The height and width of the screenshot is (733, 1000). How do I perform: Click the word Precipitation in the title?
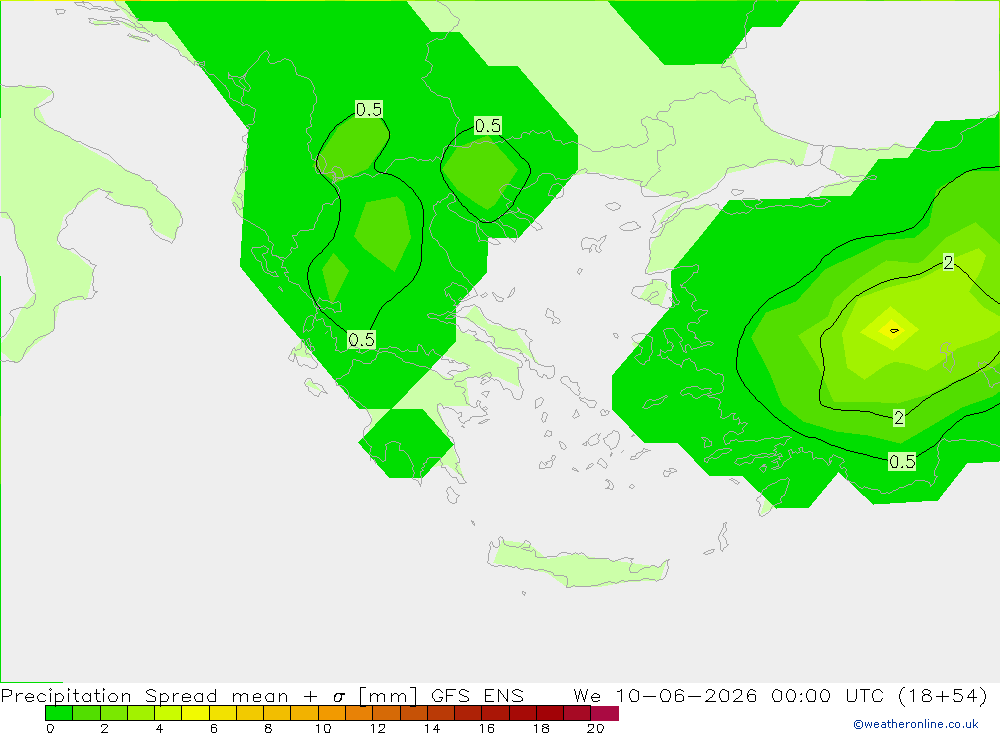coord(66,695)
